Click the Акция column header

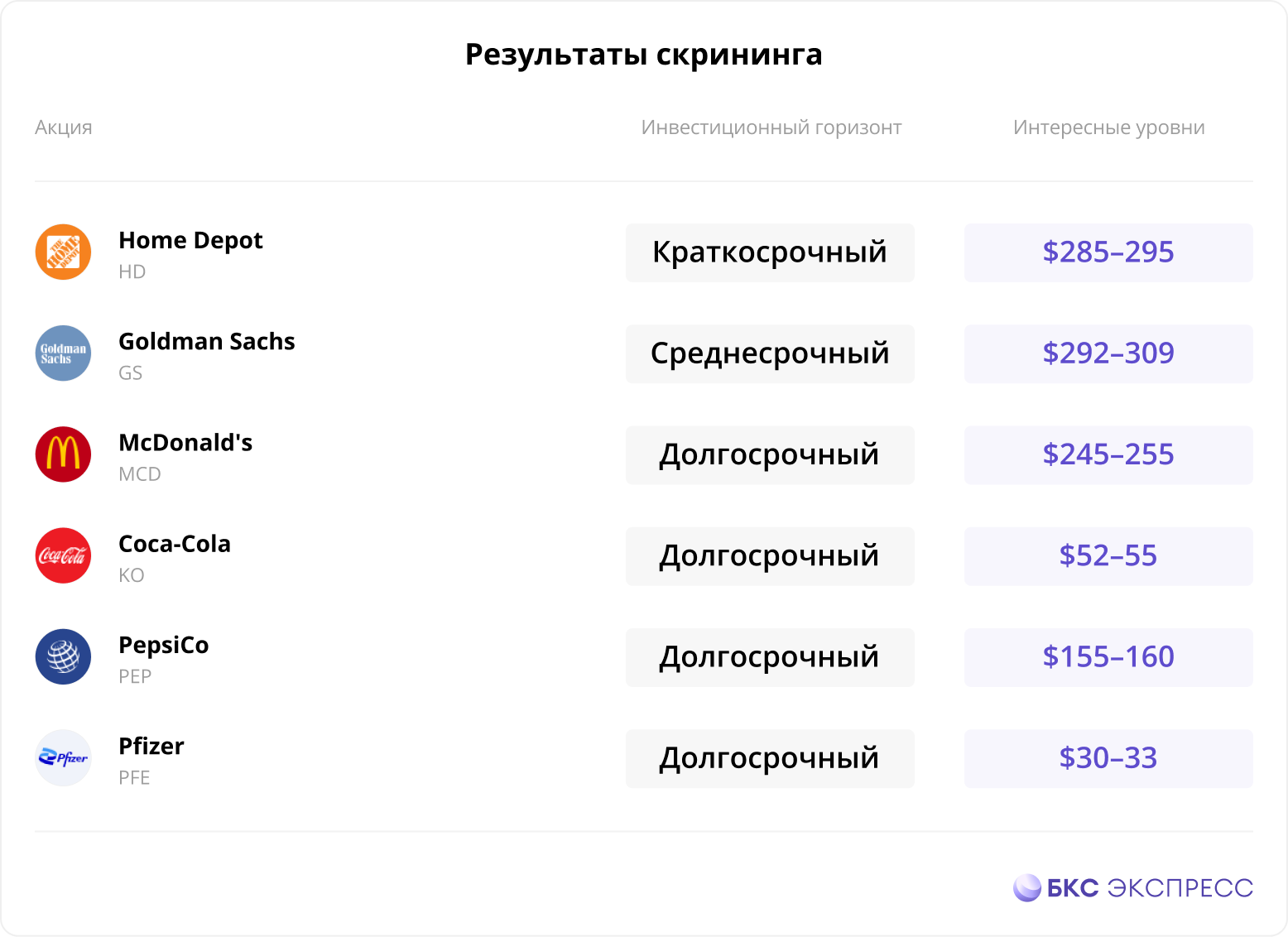point(64,127)
